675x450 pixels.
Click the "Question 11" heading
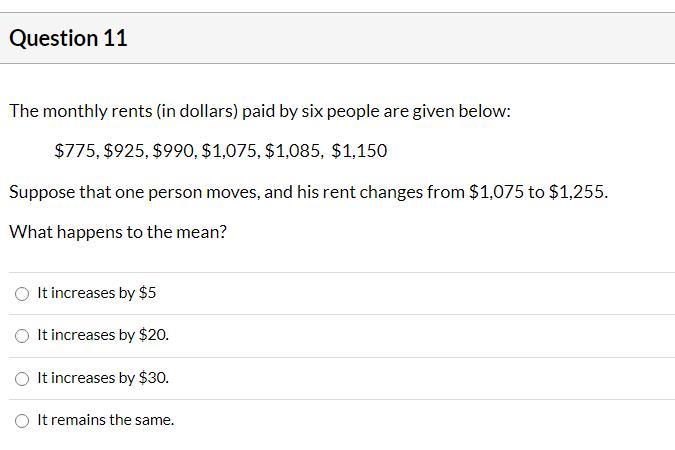[68, 38]
